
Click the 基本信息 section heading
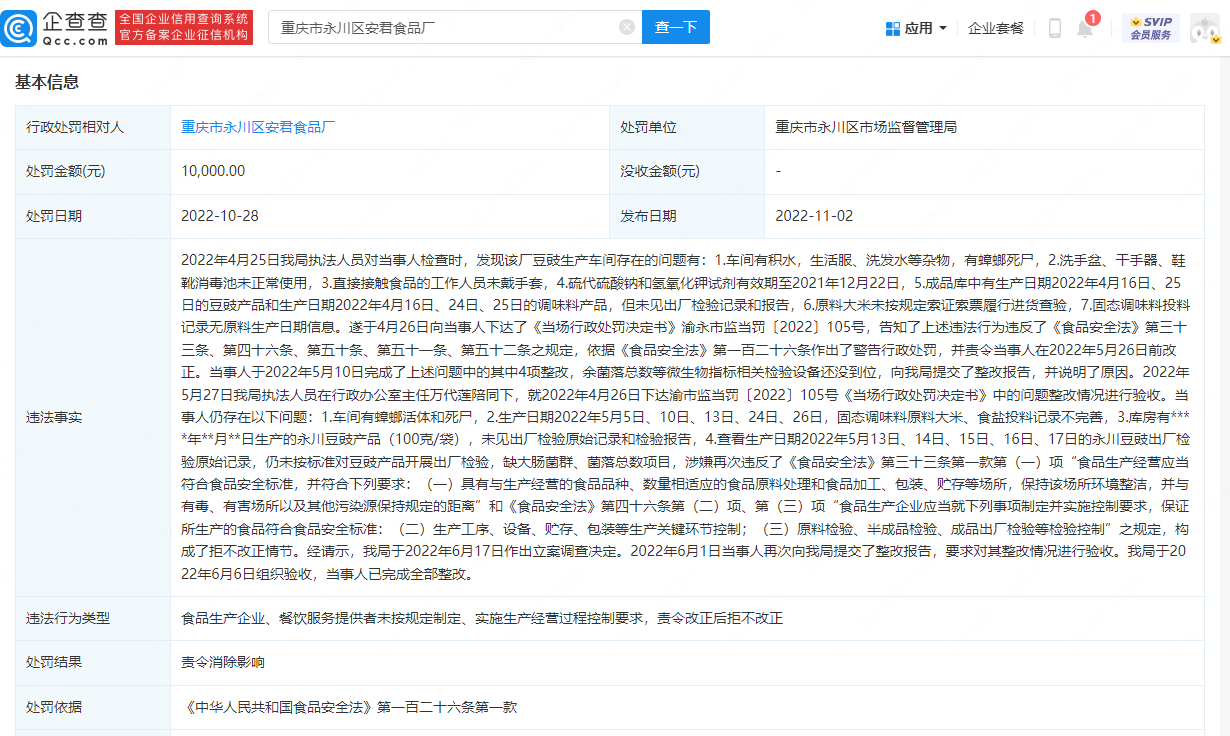47,82
